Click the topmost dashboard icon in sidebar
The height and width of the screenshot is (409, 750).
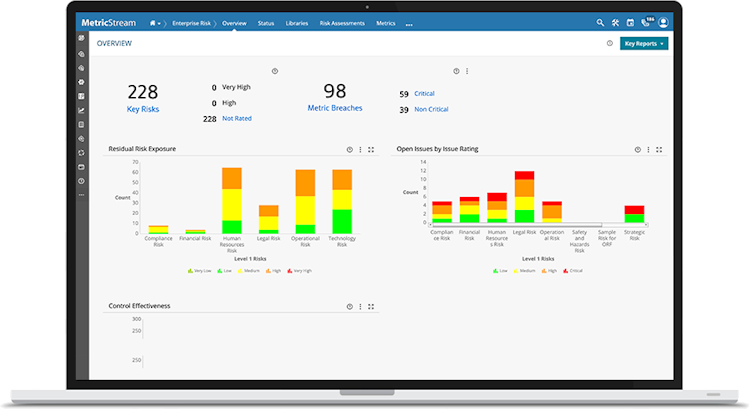click(81, 38)
